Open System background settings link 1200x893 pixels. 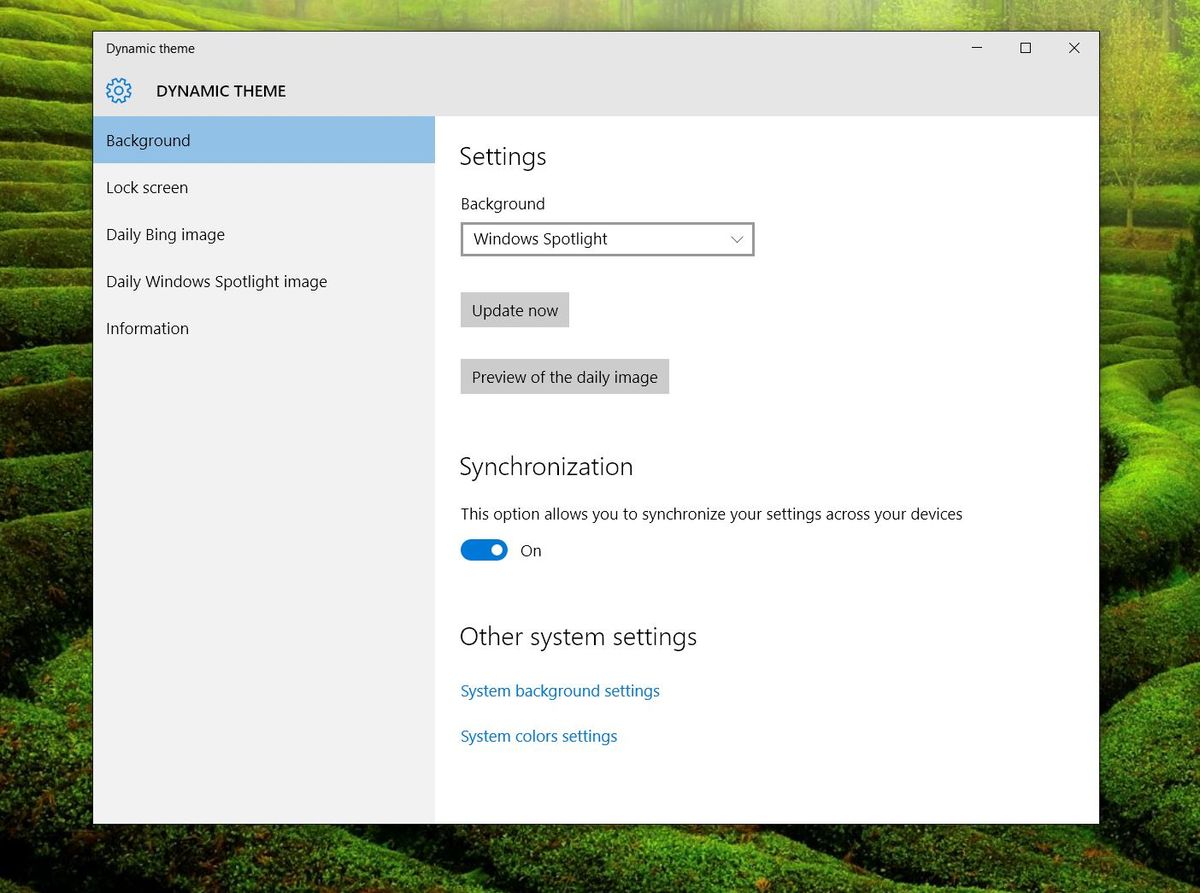pyautogui.click(x=560, y=690)
